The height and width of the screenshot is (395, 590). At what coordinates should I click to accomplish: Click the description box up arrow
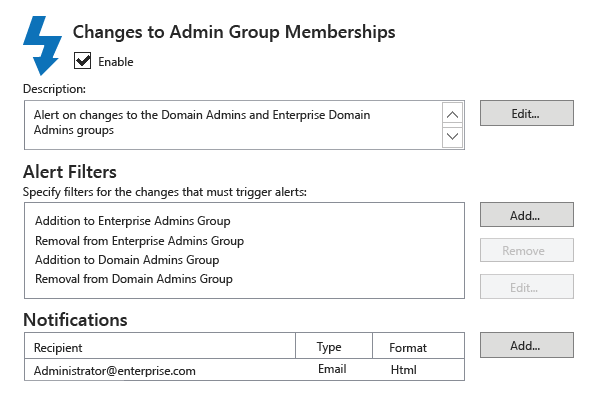pyautogui.click(x=452, y=114)
